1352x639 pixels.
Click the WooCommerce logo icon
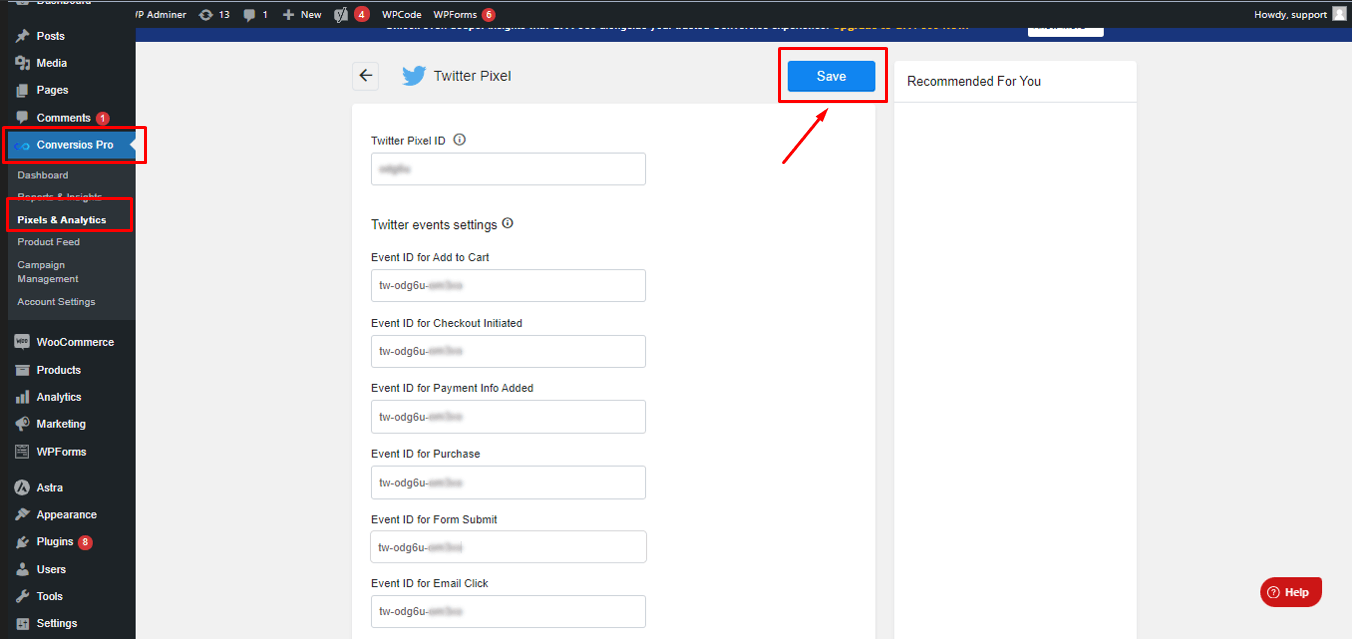point(22,342)
